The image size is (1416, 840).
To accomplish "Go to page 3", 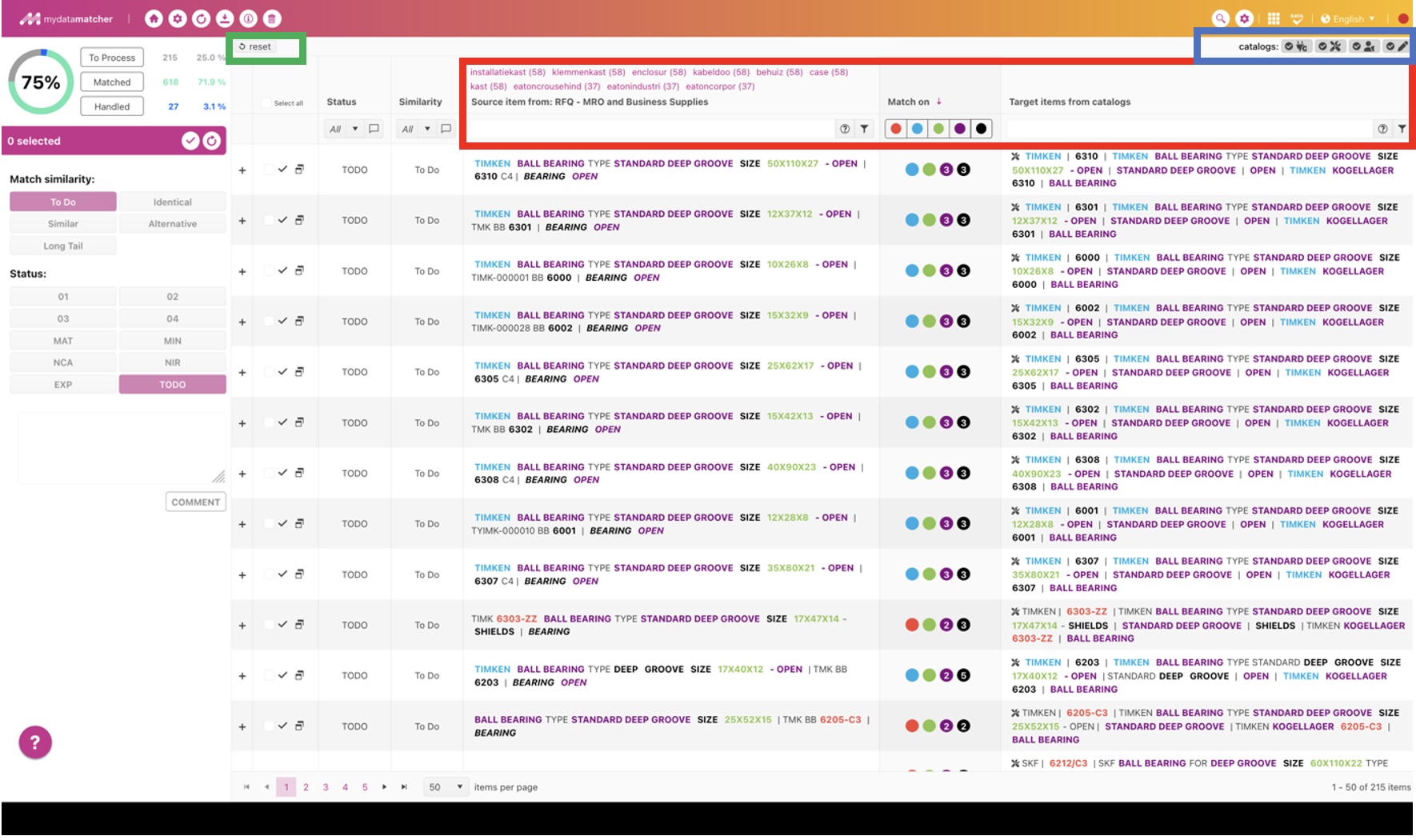I will pos(326,787).
